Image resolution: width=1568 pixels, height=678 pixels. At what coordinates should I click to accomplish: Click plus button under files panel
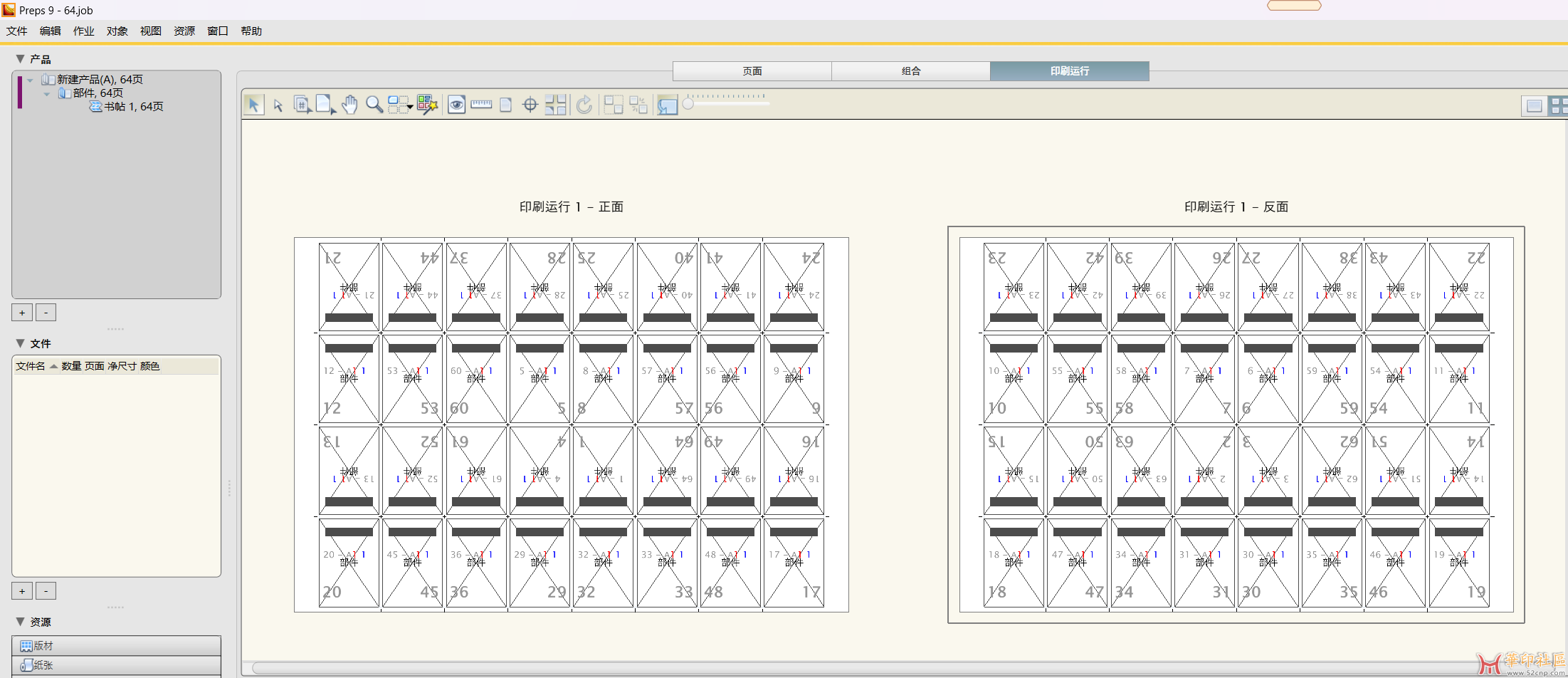point(22,590)
